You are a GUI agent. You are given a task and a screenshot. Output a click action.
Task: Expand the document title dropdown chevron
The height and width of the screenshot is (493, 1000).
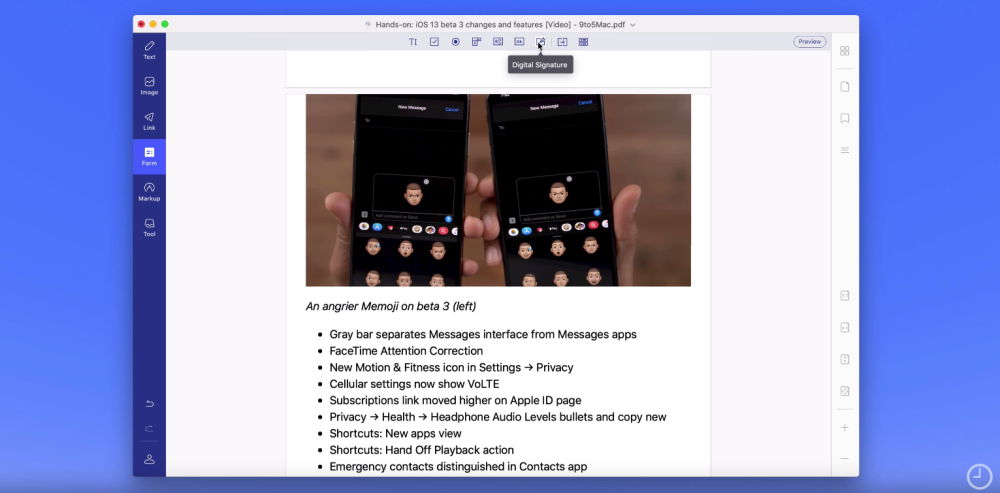(x=633, y=24)
